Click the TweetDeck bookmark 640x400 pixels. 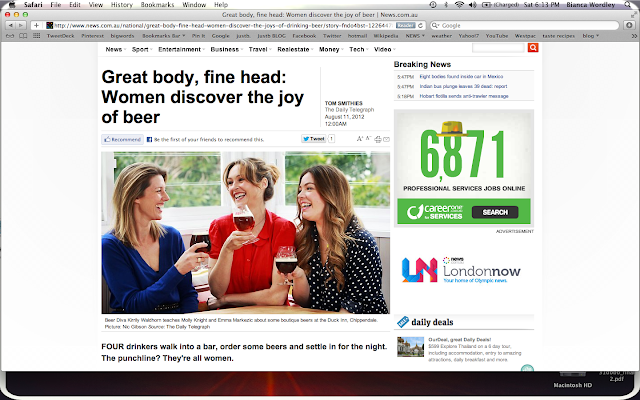(60, 36)
